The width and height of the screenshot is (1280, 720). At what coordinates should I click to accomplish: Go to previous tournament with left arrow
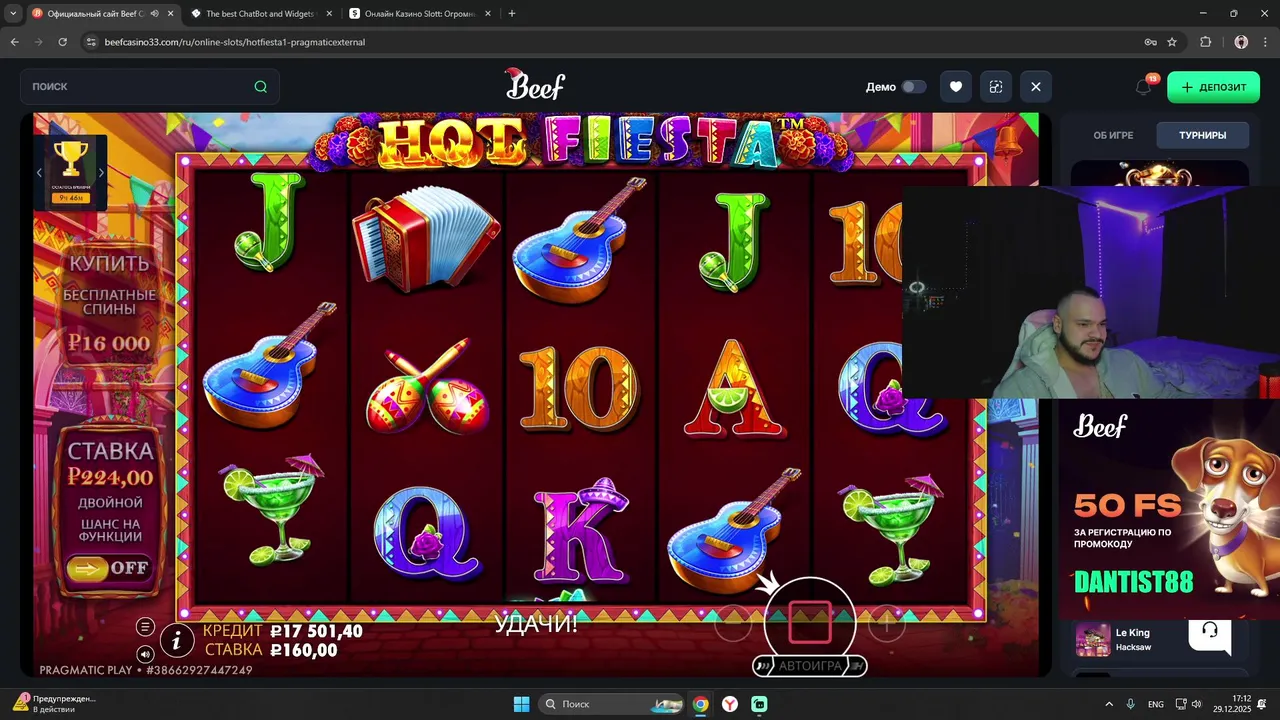coord(39,172)
